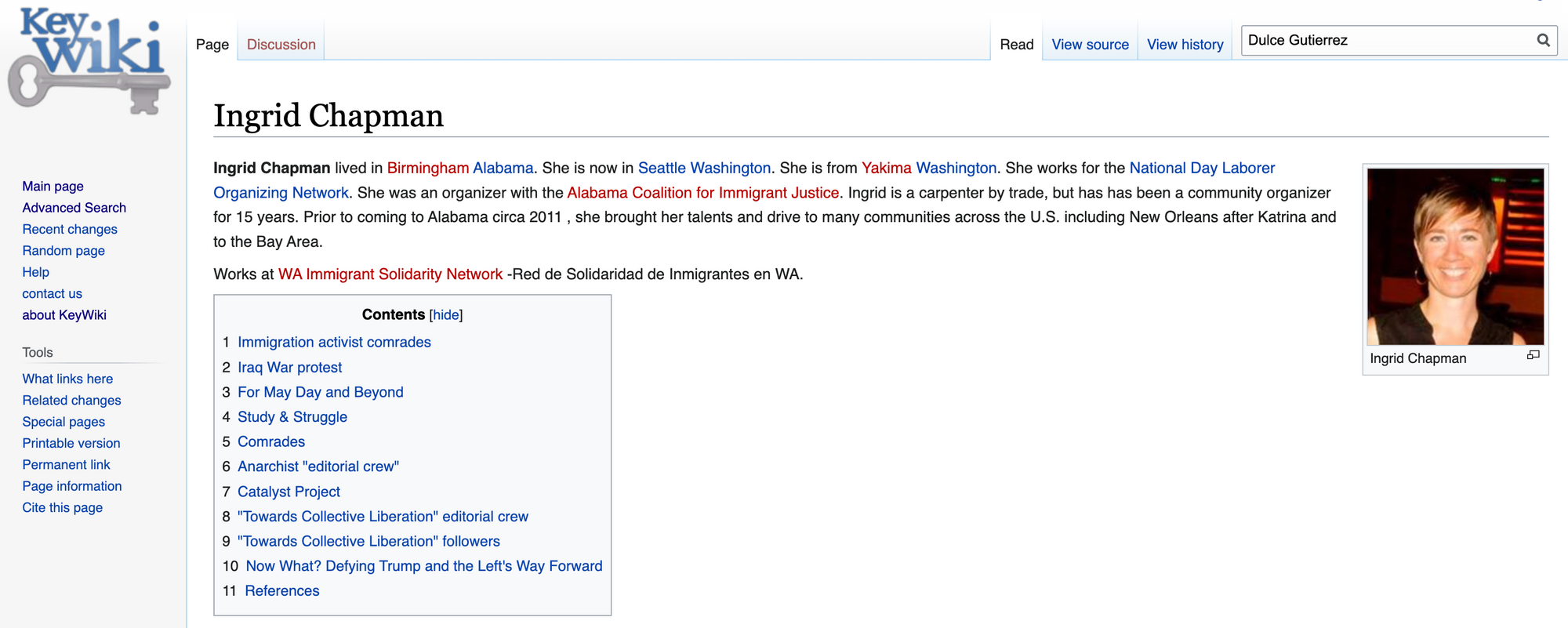Click the Ingrid Chapman photo caption
The width and height of the screenshot is (1568, 628).
(x=1417, y=358)
